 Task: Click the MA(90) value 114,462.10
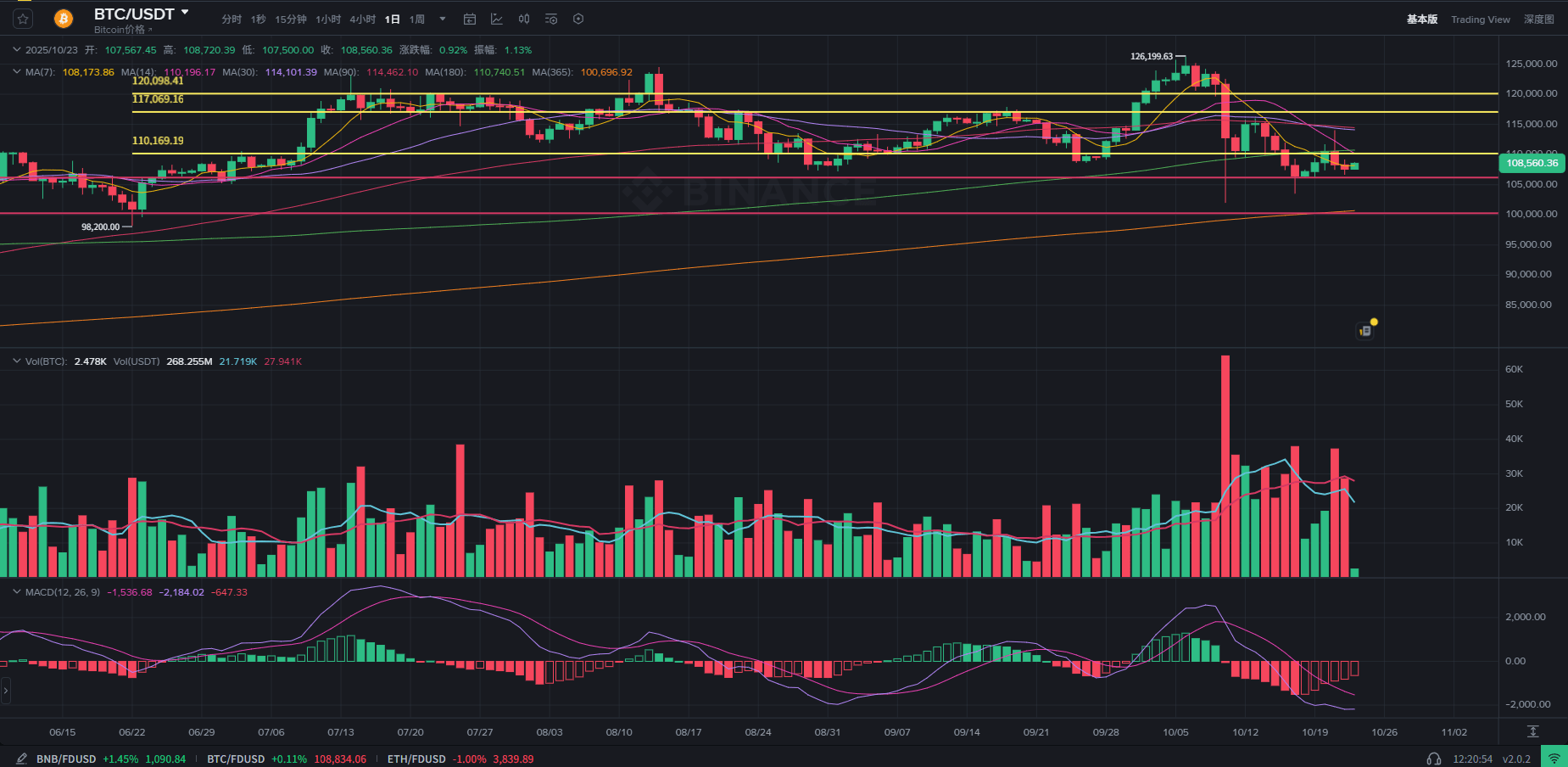[x=392, y=72]
